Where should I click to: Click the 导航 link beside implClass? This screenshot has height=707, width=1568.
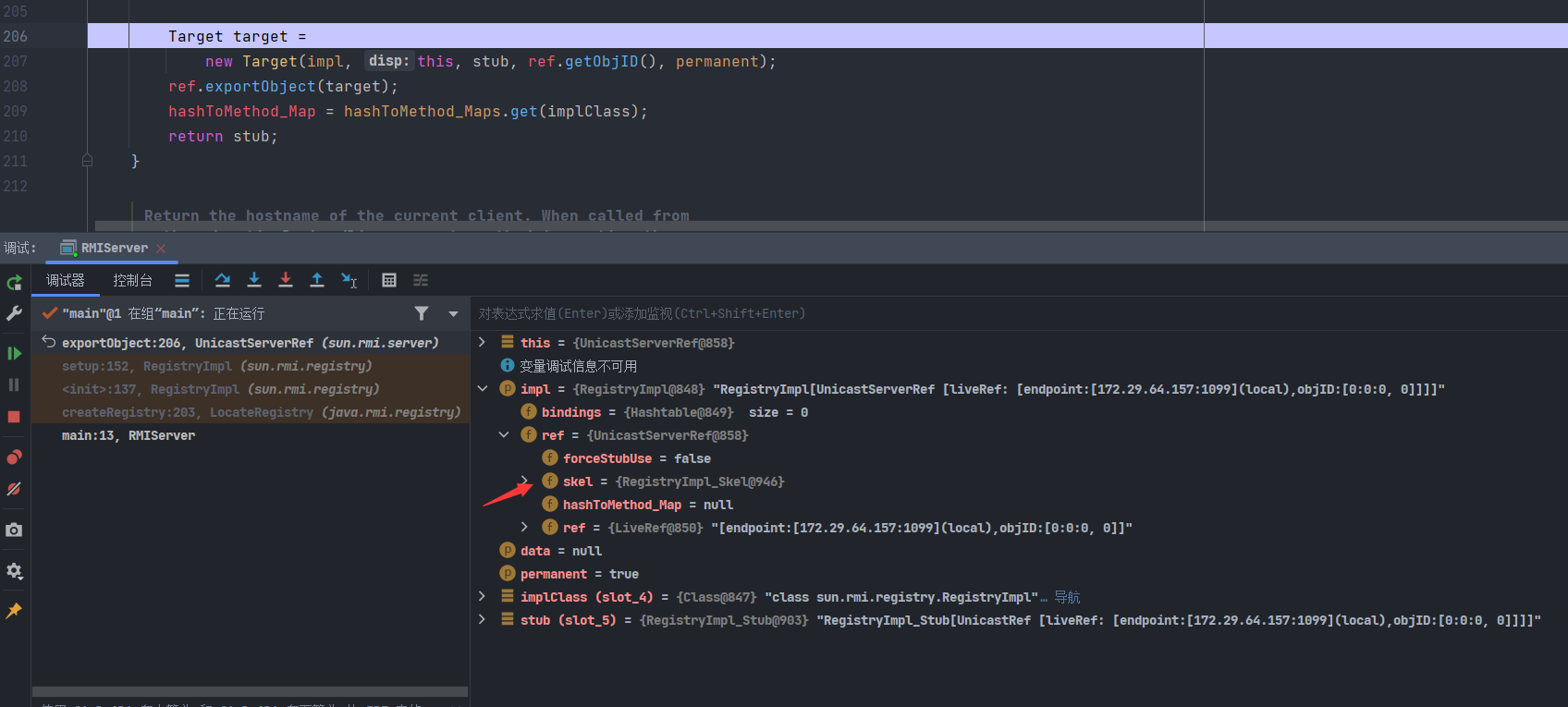(x=1067, y=597)
